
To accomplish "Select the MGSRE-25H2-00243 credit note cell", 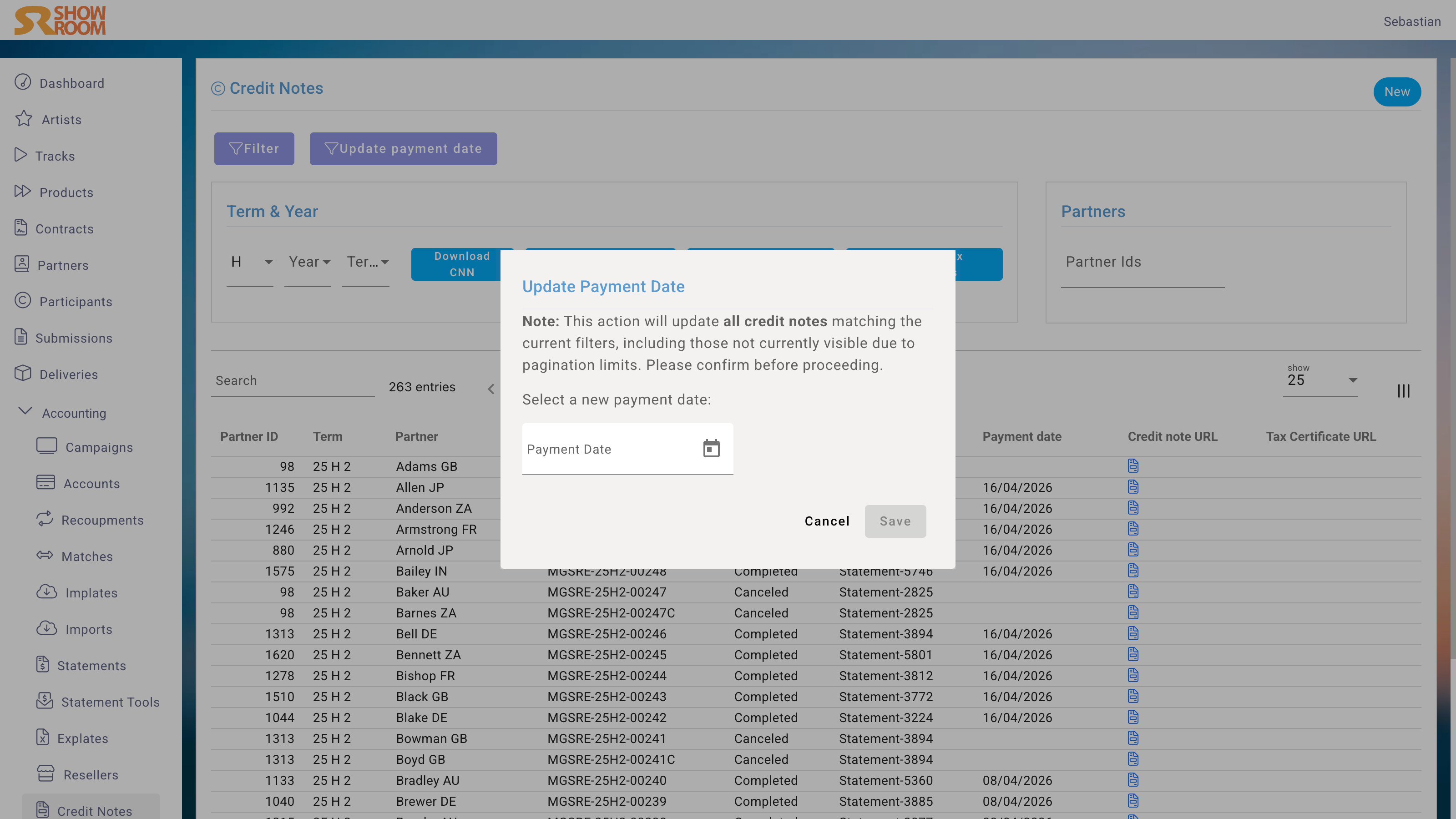I will tap(607, 696).
